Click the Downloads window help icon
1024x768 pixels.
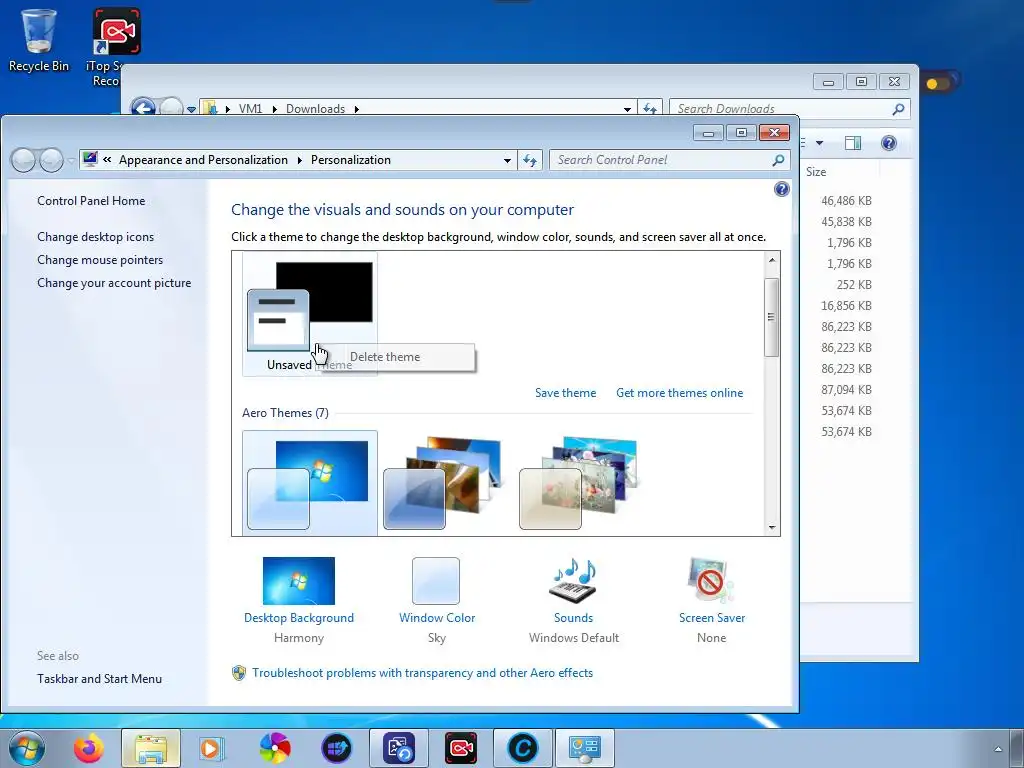[889, 143]
